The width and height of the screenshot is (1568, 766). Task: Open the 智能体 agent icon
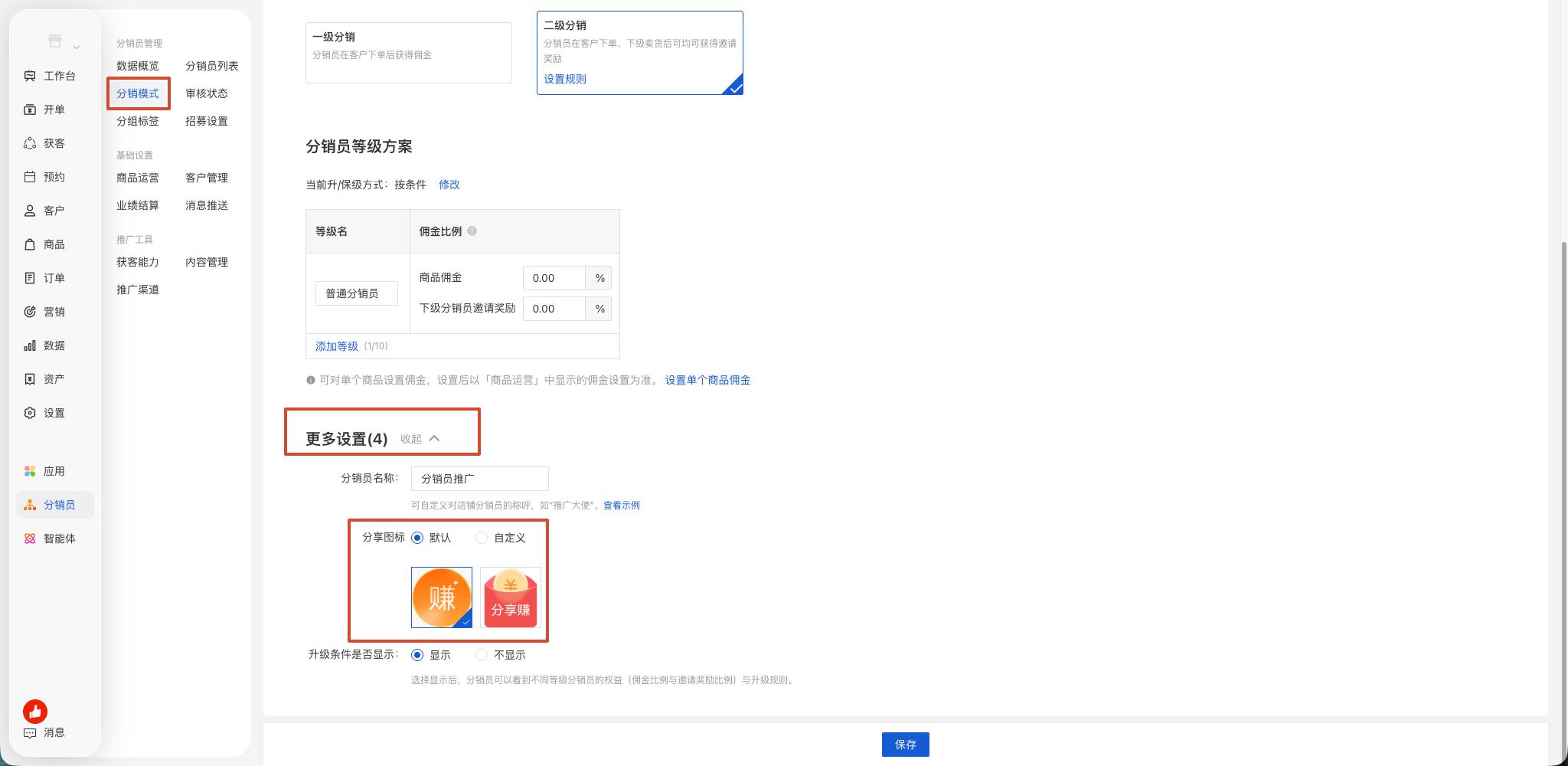30,538
